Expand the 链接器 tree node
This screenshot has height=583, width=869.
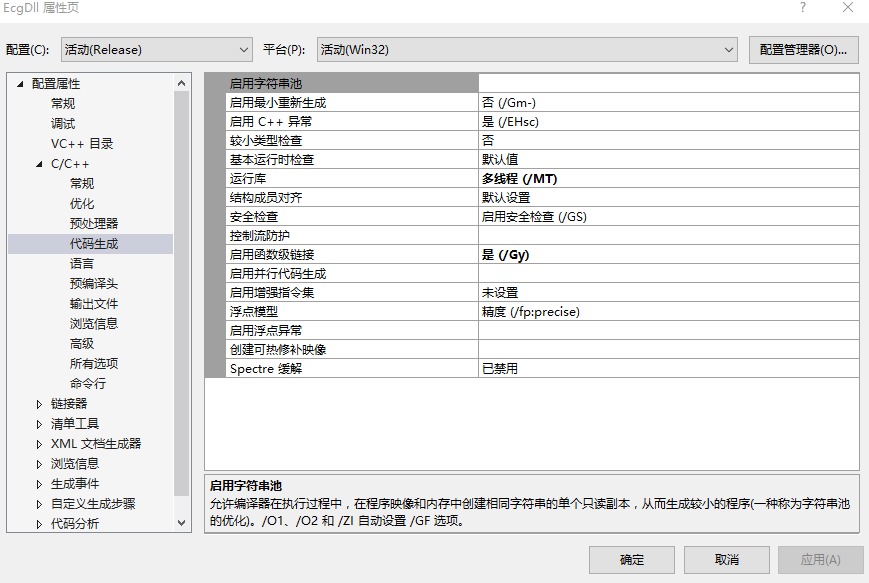pyautogui.click(x=39, y=404)
